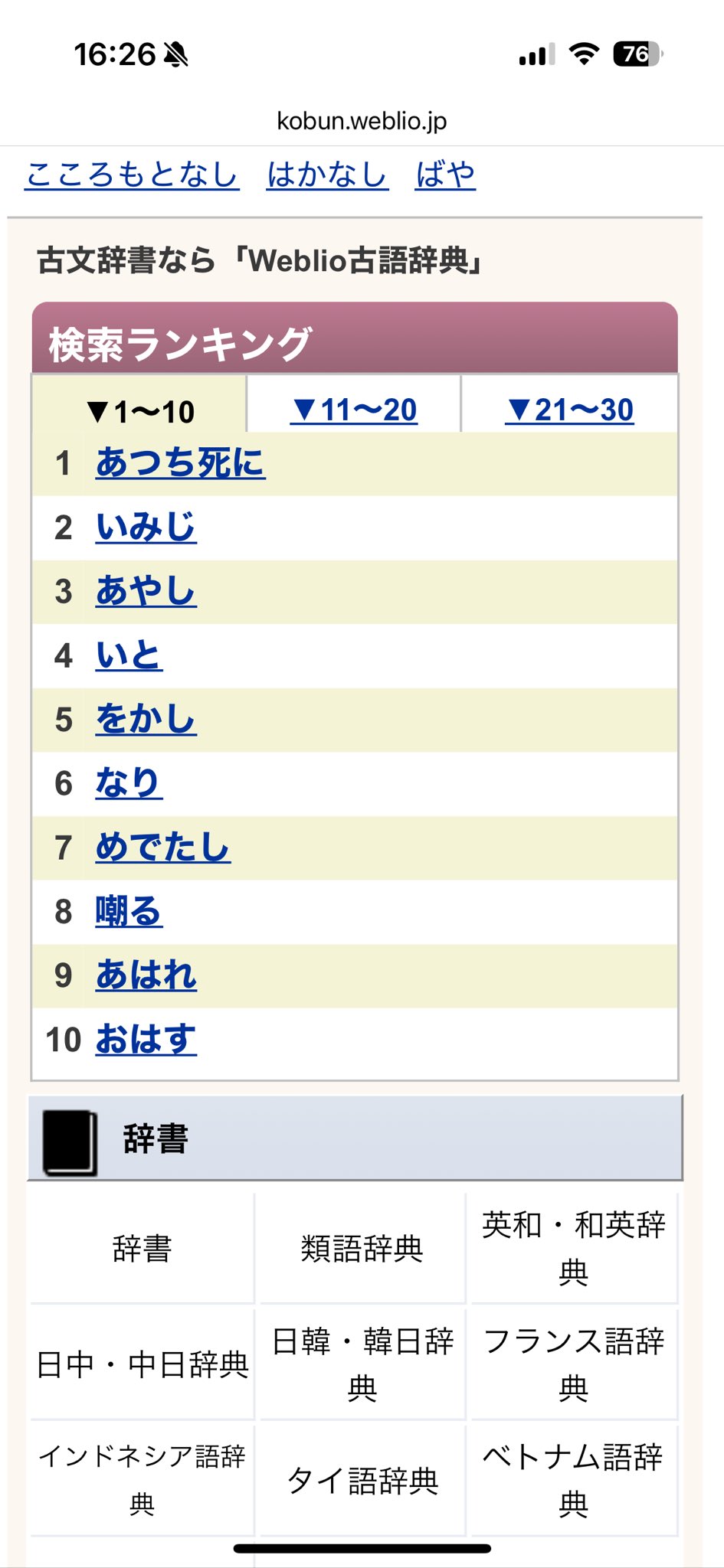The height and width of the screenshot is (1568, 724).
Task: Tap the silent mode bell icon
Action: point(176,54)
